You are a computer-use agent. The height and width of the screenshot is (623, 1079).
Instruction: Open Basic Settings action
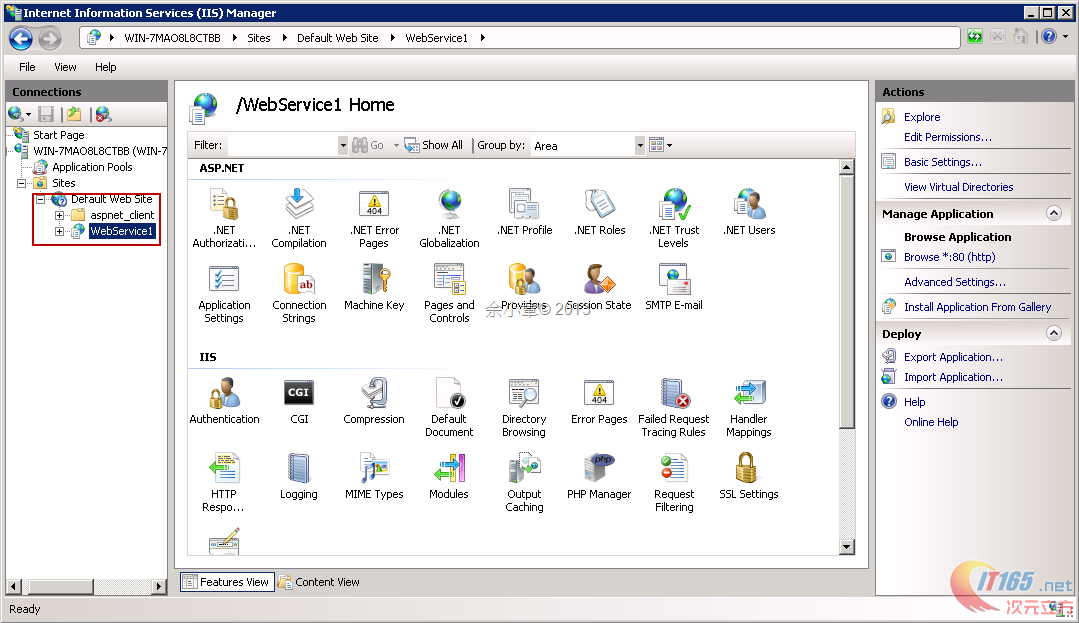point(942,162)
